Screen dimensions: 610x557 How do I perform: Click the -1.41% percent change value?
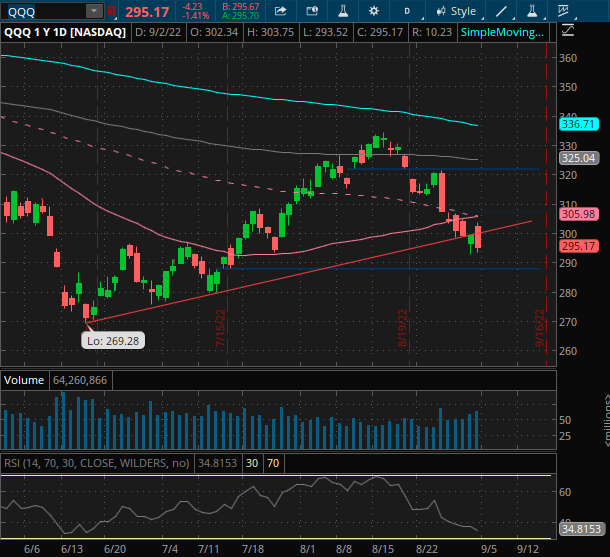click(x=196, y=16)
